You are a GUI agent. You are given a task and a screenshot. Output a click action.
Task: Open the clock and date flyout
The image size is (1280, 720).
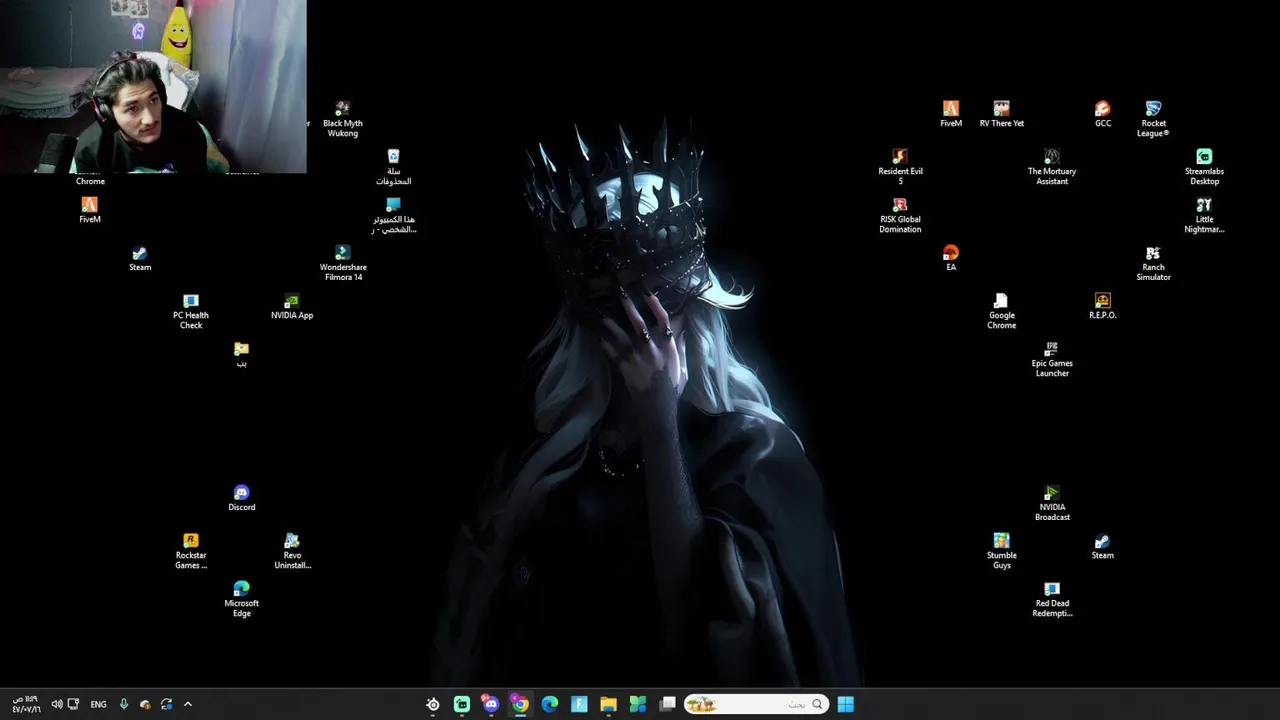pos(27,704)
